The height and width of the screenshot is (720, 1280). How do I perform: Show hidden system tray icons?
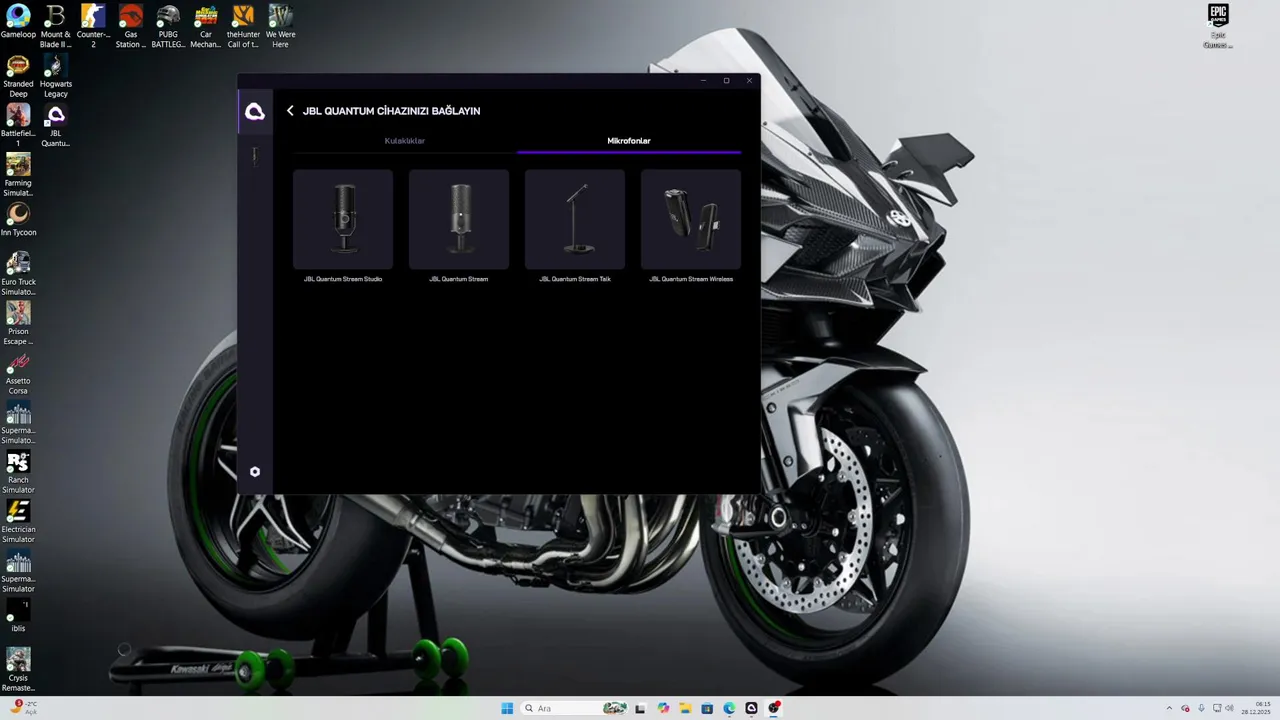tap(1169, 708)
